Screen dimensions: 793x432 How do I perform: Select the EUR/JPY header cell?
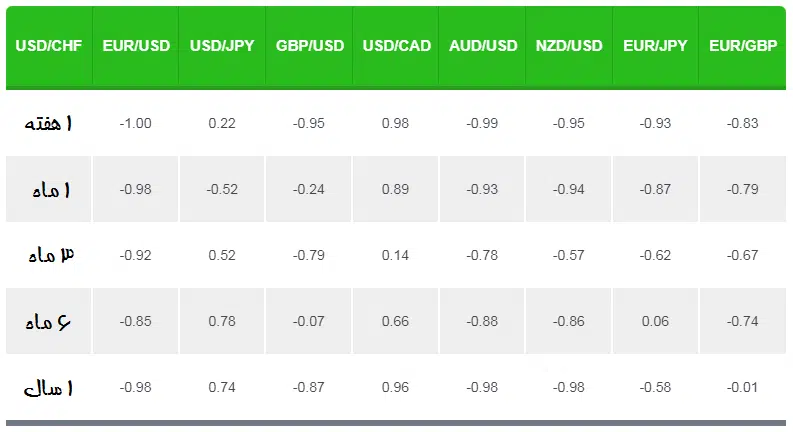[x=655, y=46]
